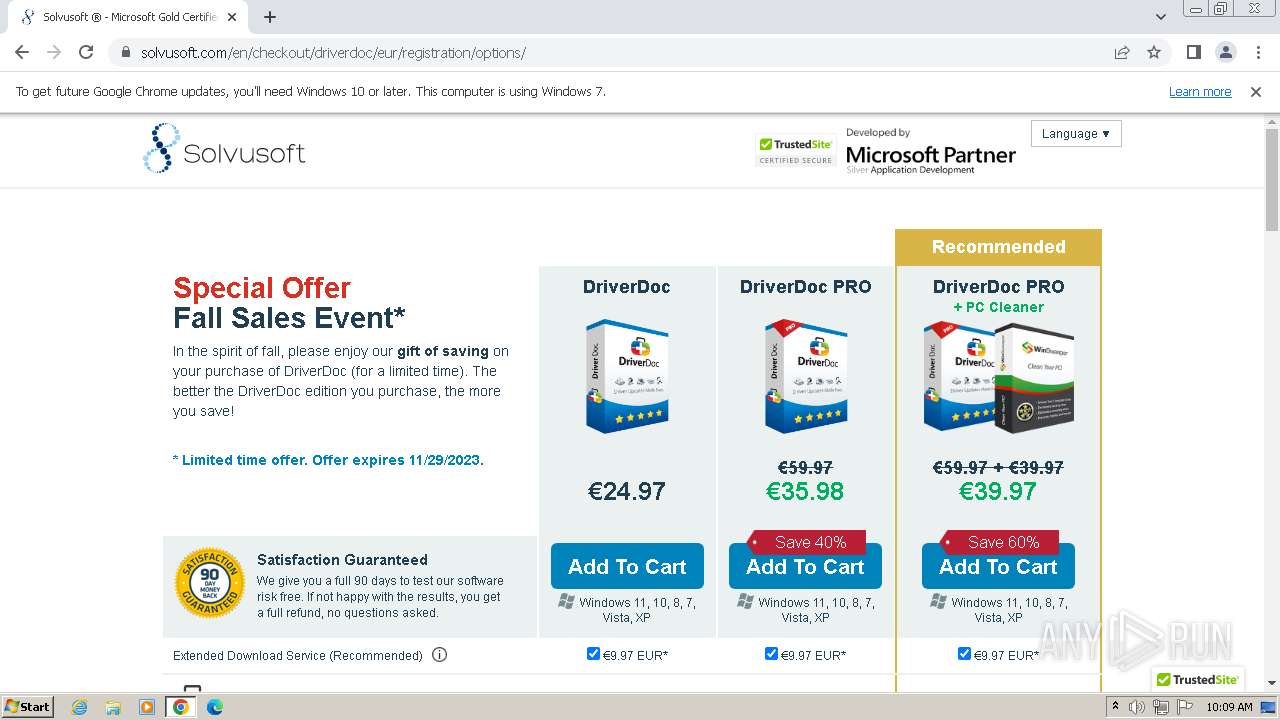This screenshot has width=1280, height=720.
Task: Toggle the €9.97 checkbox under the Recommended bundle
Action: pos(964,654)
